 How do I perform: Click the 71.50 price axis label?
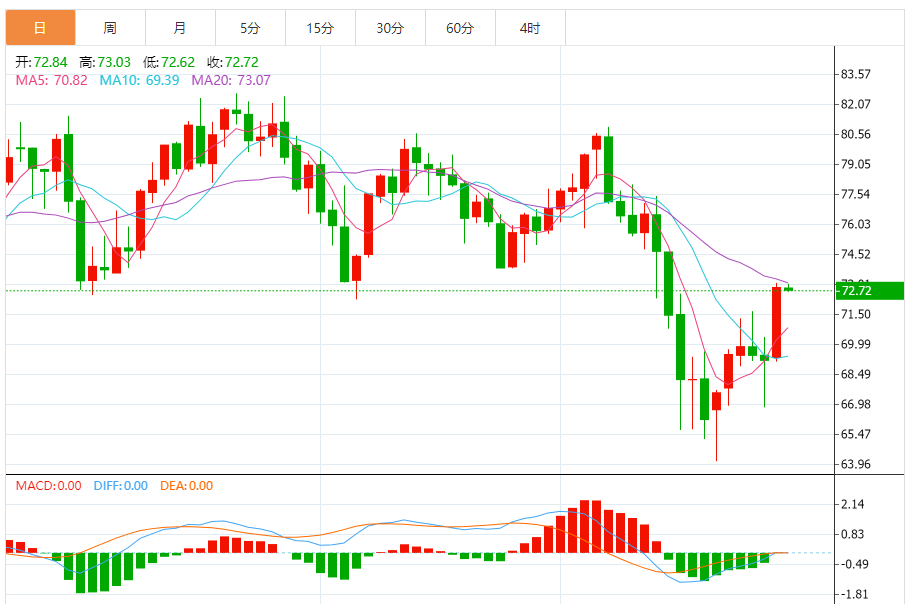click(855, 314)
